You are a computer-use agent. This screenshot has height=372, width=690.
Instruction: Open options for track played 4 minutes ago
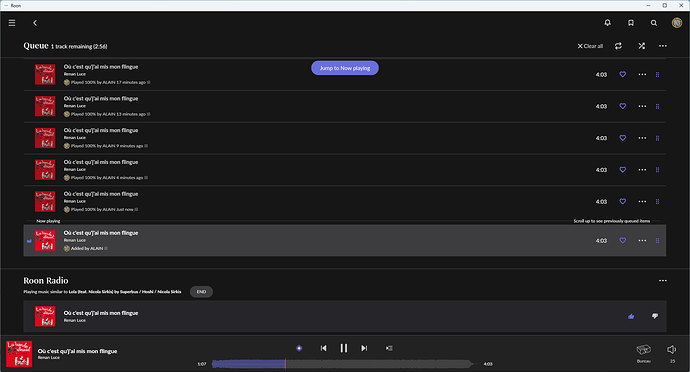(x=642, y=169)
